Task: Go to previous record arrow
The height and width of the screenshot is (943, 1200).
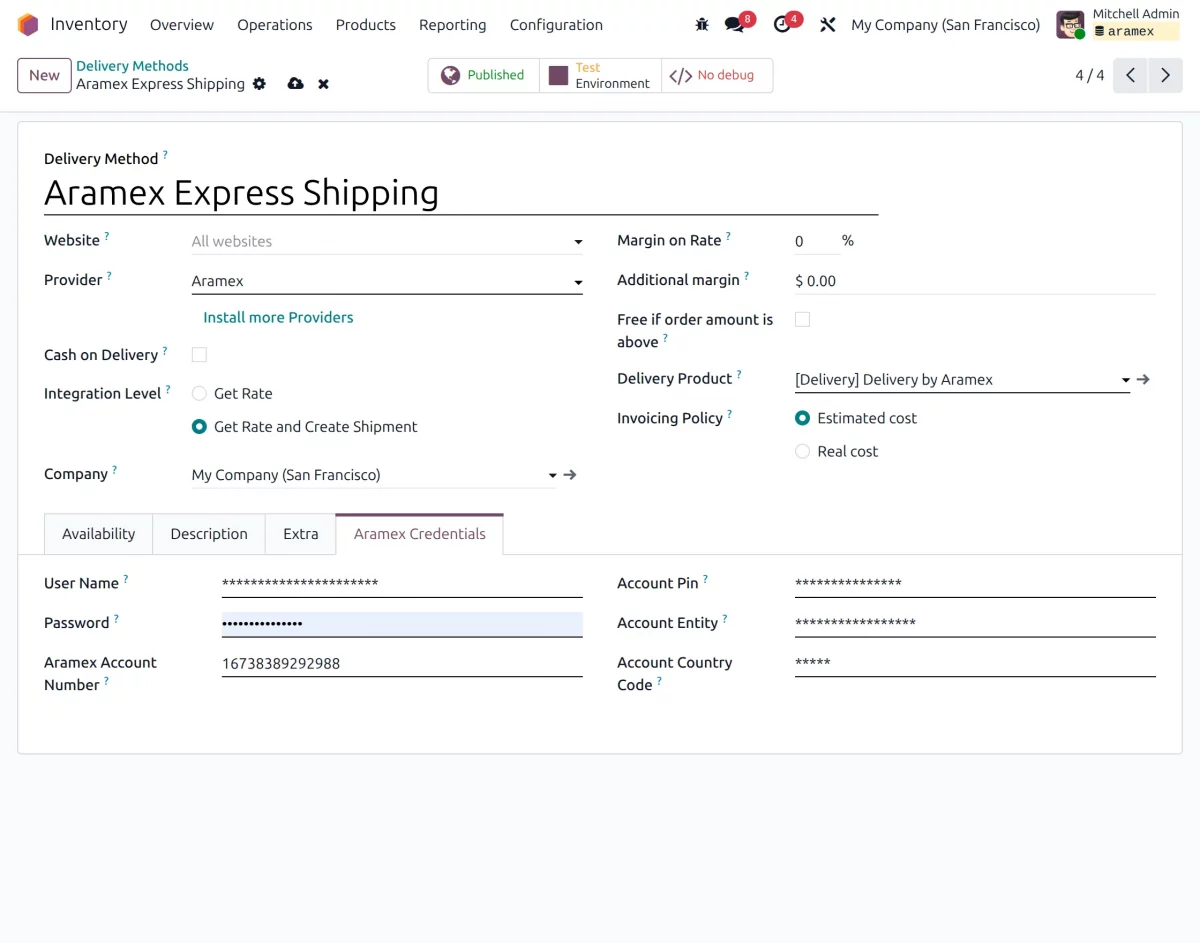Action: [1130, 75]
